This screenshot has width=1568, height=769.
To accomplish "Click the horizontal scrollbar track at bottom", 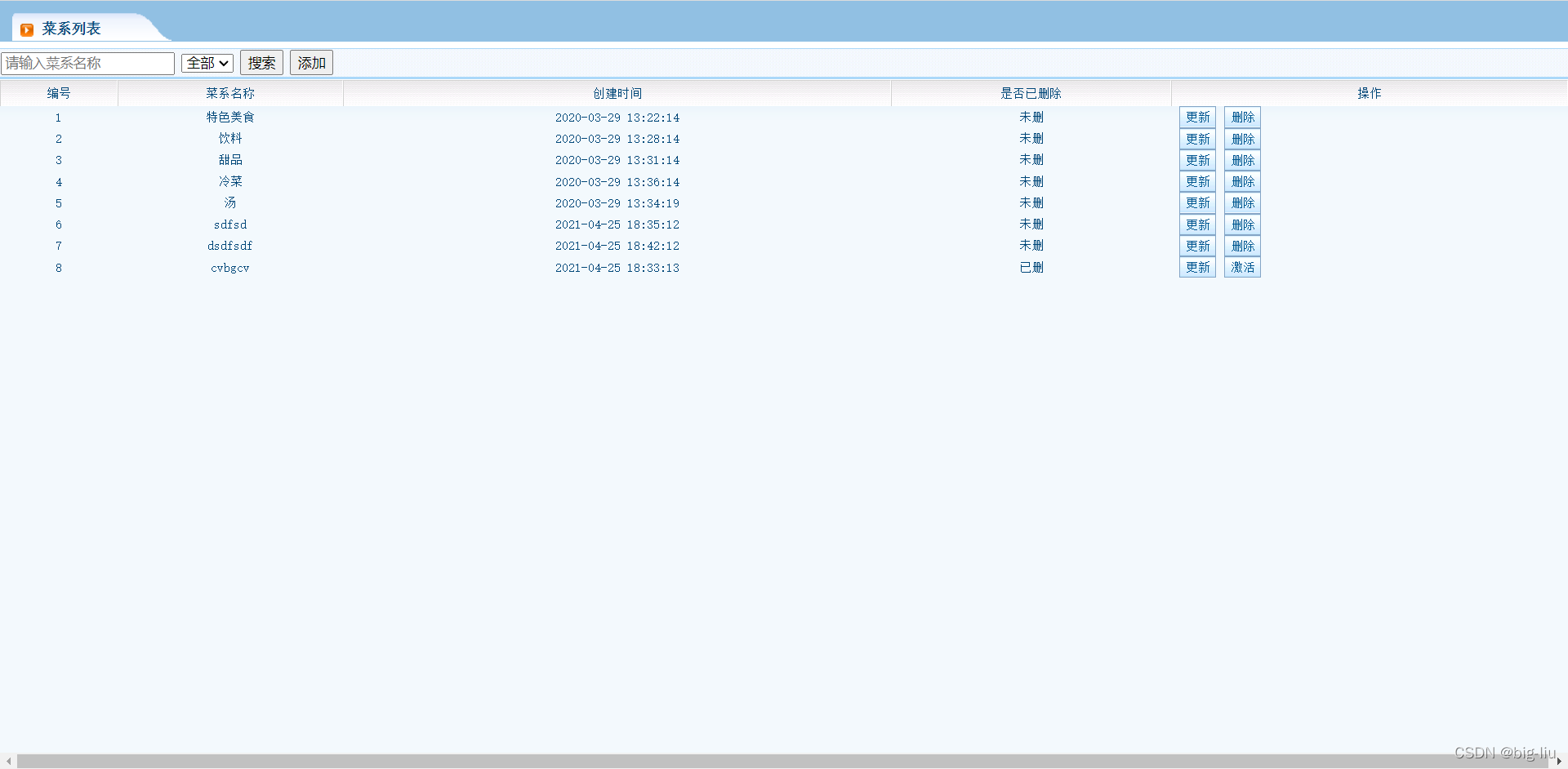I will coord(782,761).
